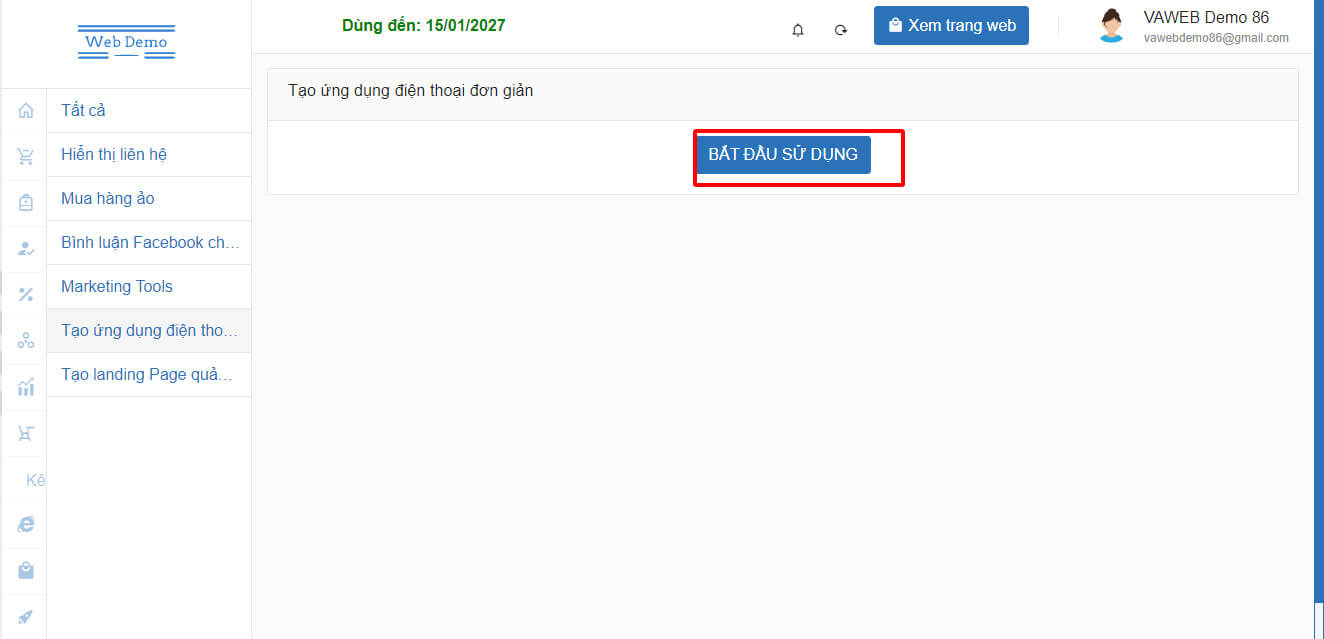Click the Internet Explorer 'e' sidebar icon
Image resolution: width=1324 pixels, height=639 pixels.
(26, 524)
